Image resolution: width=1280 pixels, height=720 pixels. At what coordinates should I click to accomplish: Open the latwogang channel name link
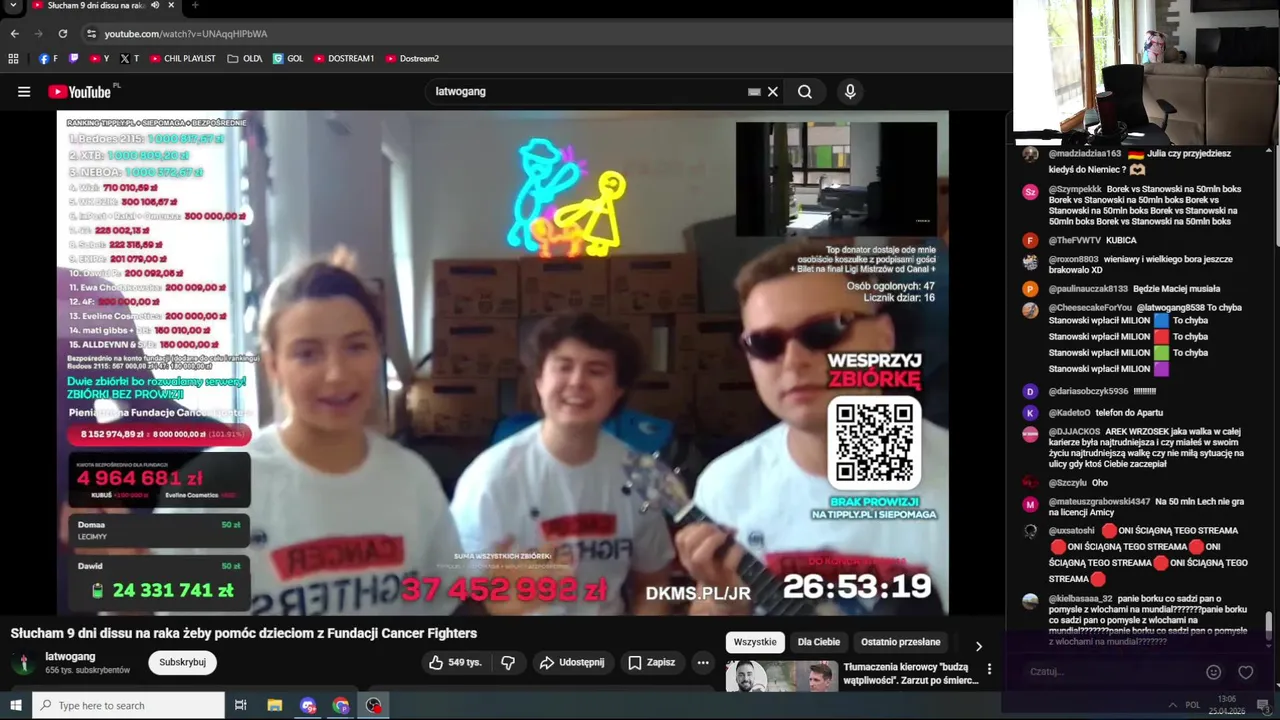70,657
